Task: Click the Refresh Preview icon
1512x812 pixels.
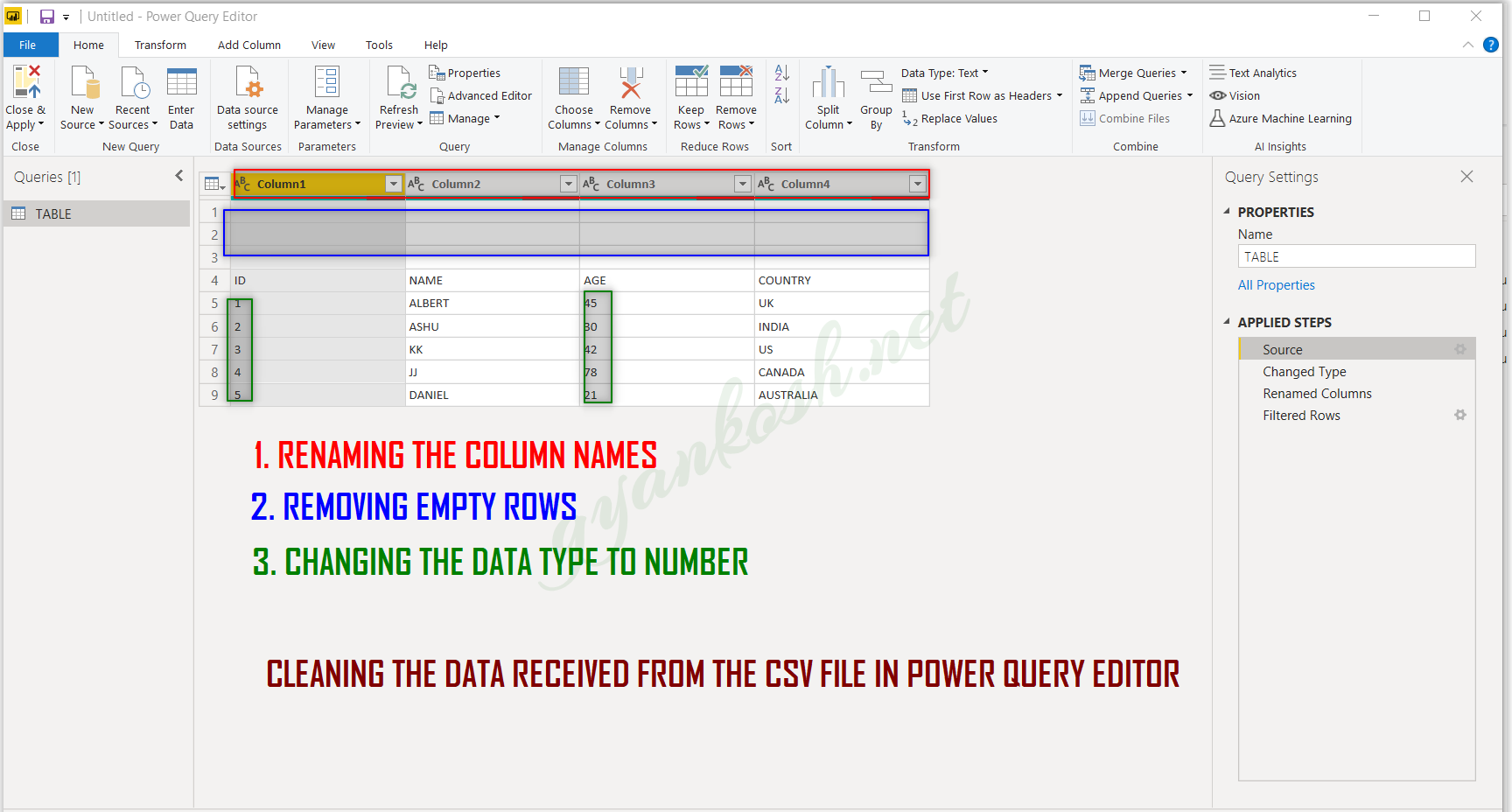Action: coord(400,82)
